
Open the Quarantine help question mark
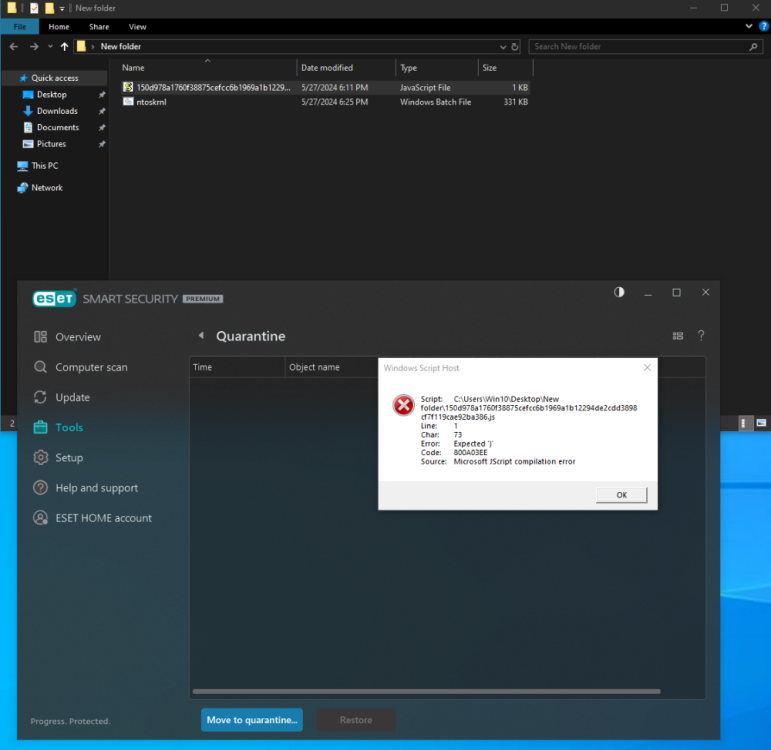pos(701,335)
